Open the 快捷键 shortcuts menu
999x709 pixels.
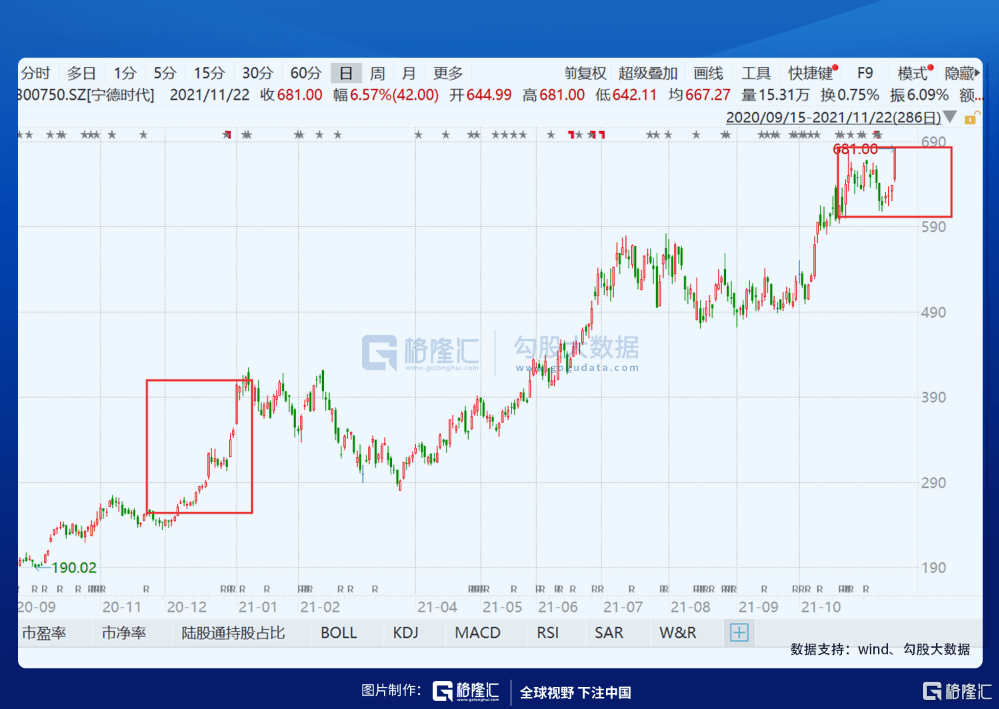[810, 73]
